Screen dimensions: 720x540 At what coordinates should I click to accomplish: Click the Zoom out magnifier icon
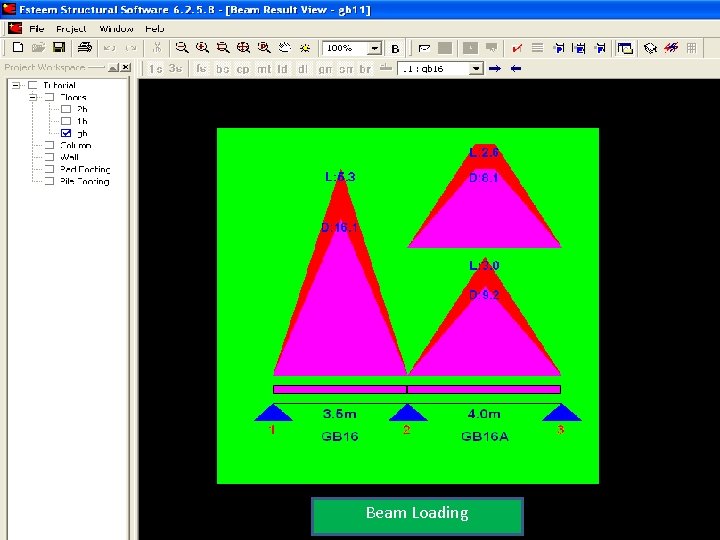click(182, 47)
